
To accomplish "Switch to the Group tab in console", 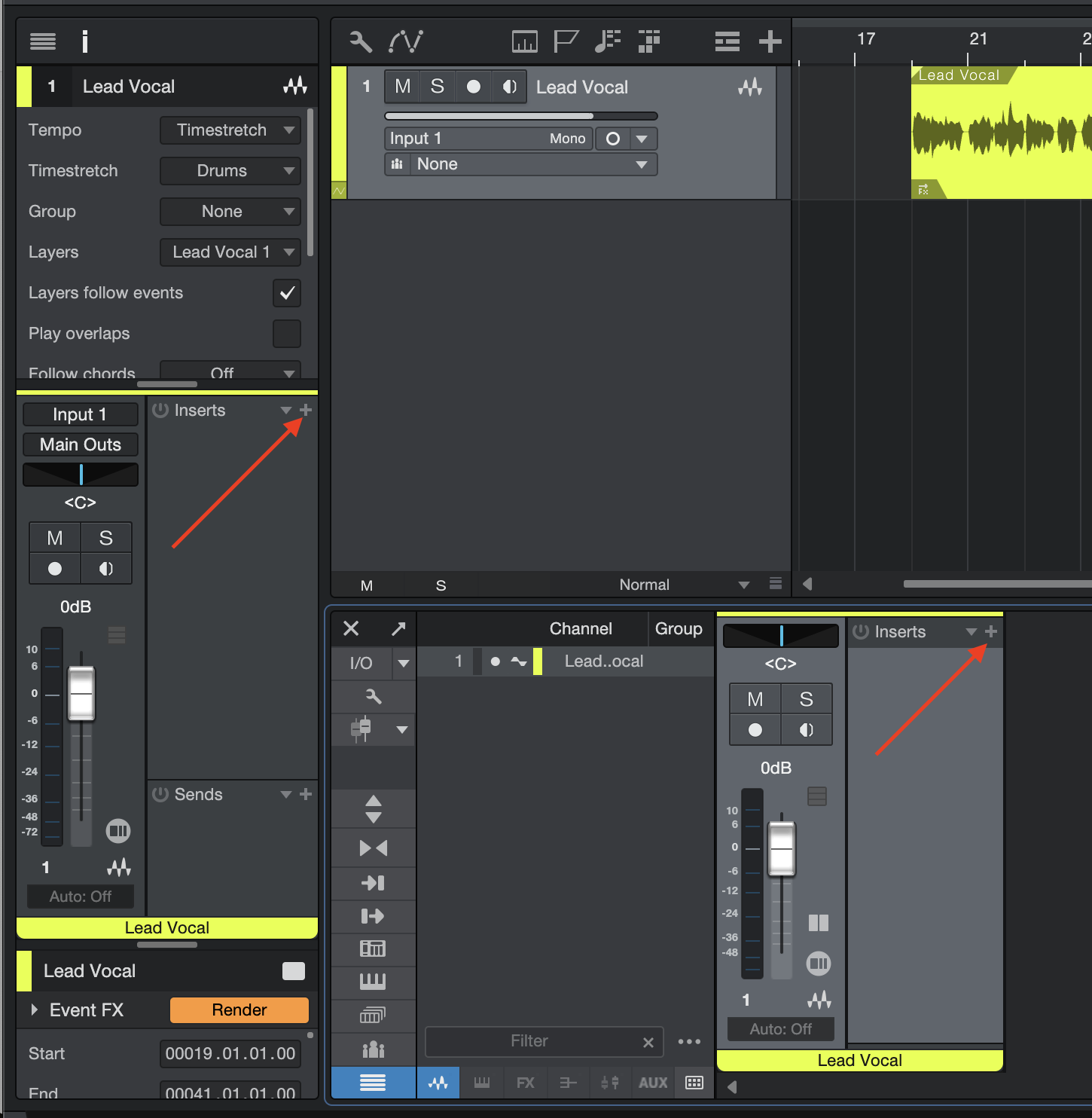I will click(x=678, y=629).
